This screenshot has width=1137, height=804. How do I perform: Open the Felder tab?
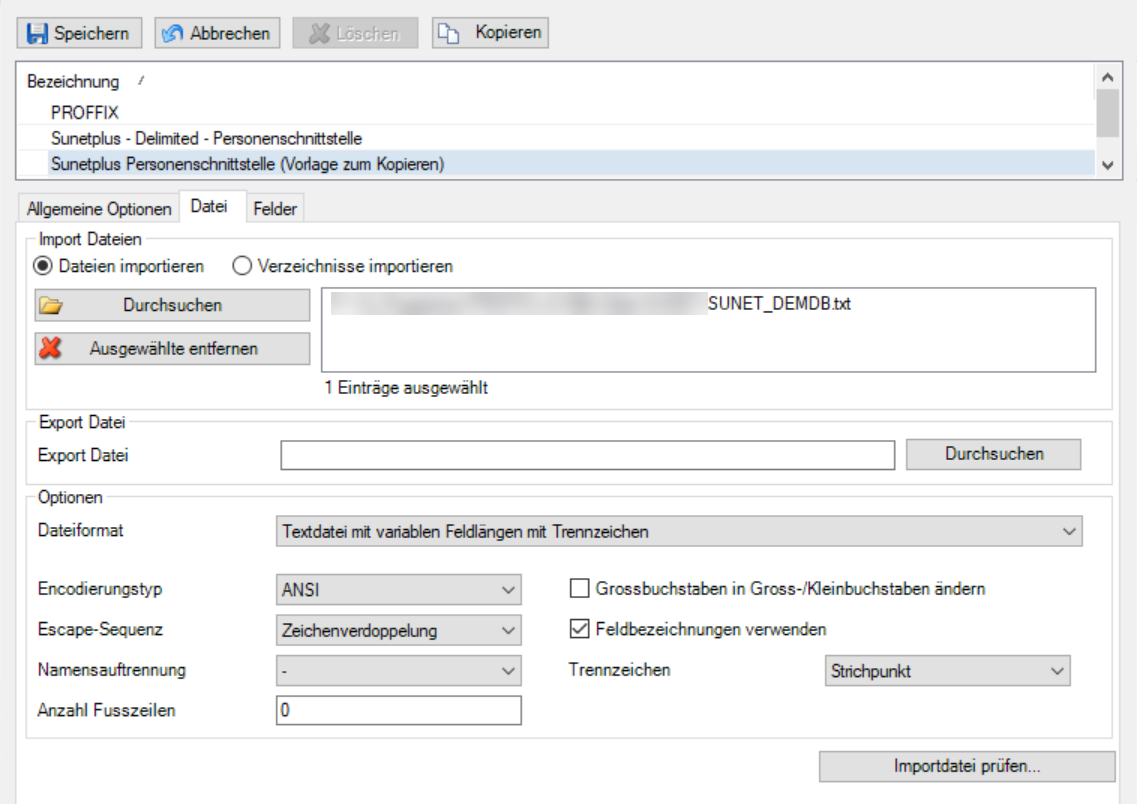coord(275,209)
